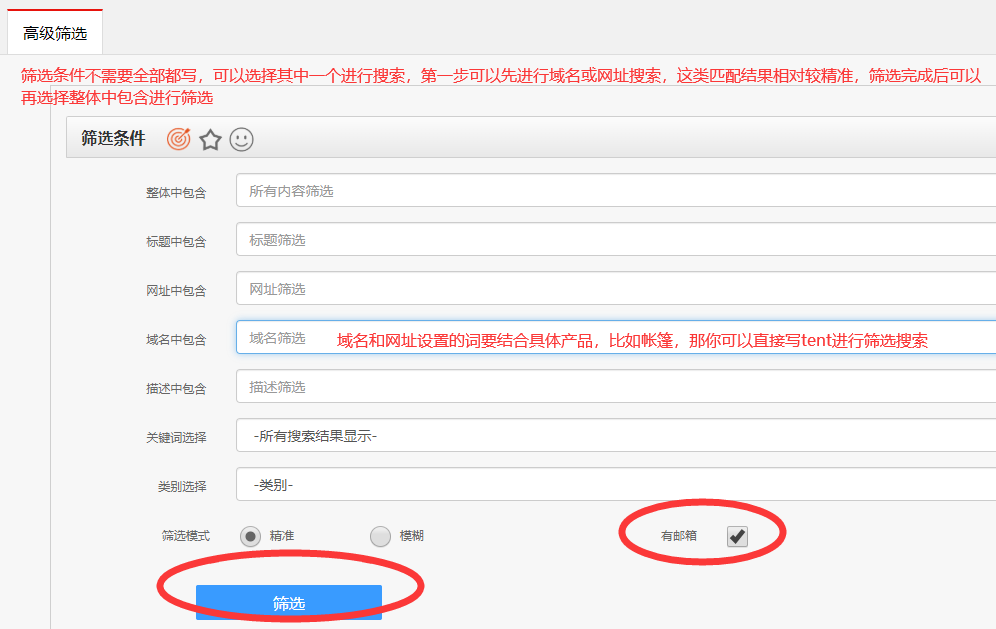Click the 网址筛选 input field
The height and width of the screenshot is (629, 996).
[x=615, y=289]
